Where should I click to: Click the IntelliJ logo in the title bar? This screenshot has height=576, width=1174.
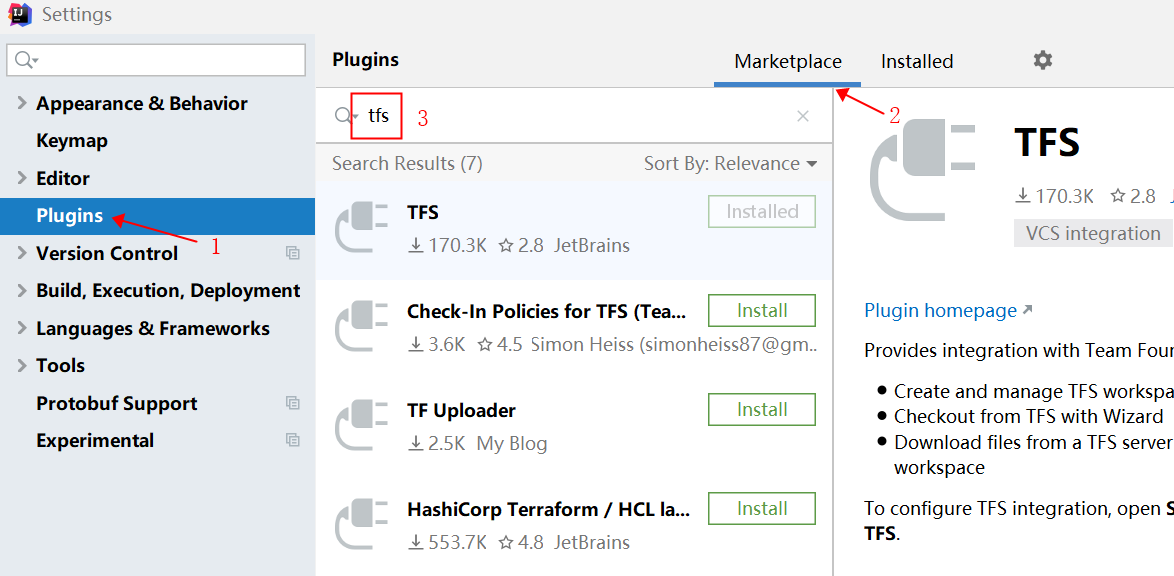(x=20, y=14)
